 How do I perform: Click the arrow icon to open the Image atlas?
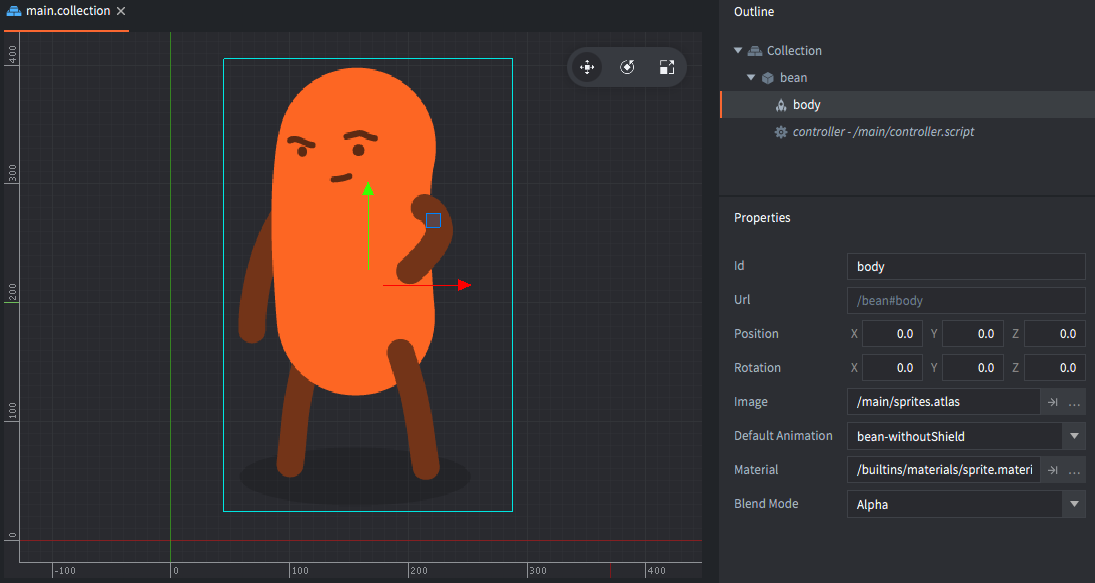click(x=1052, y=402)
